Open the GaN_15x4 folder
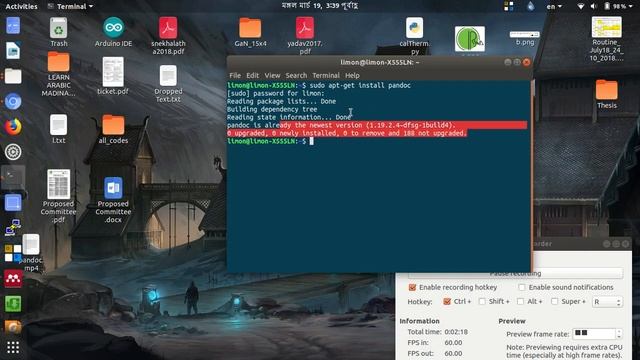Image resolution: width=640 pixels, height=360 pixels. tap(250, 32)
